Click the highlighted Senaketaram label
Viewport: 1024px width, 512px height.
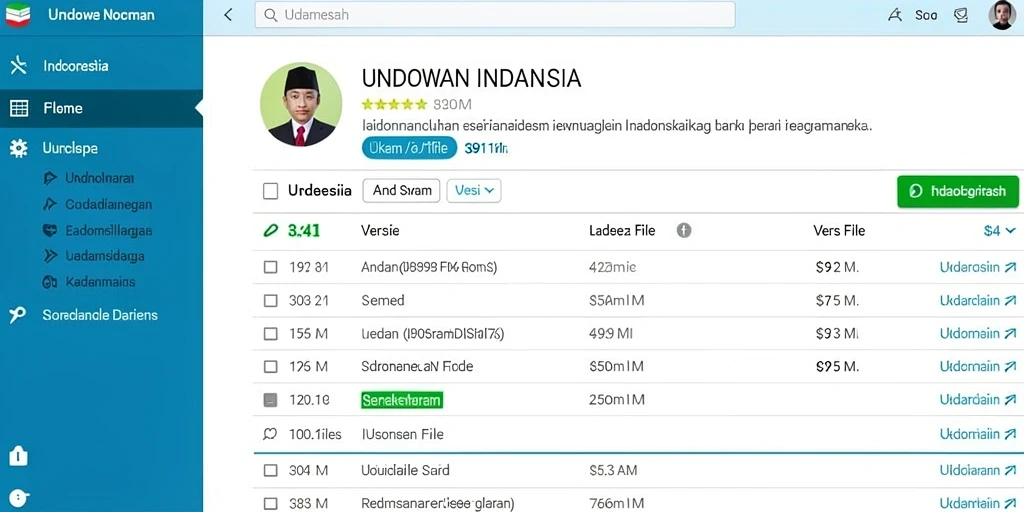point(402,400)
